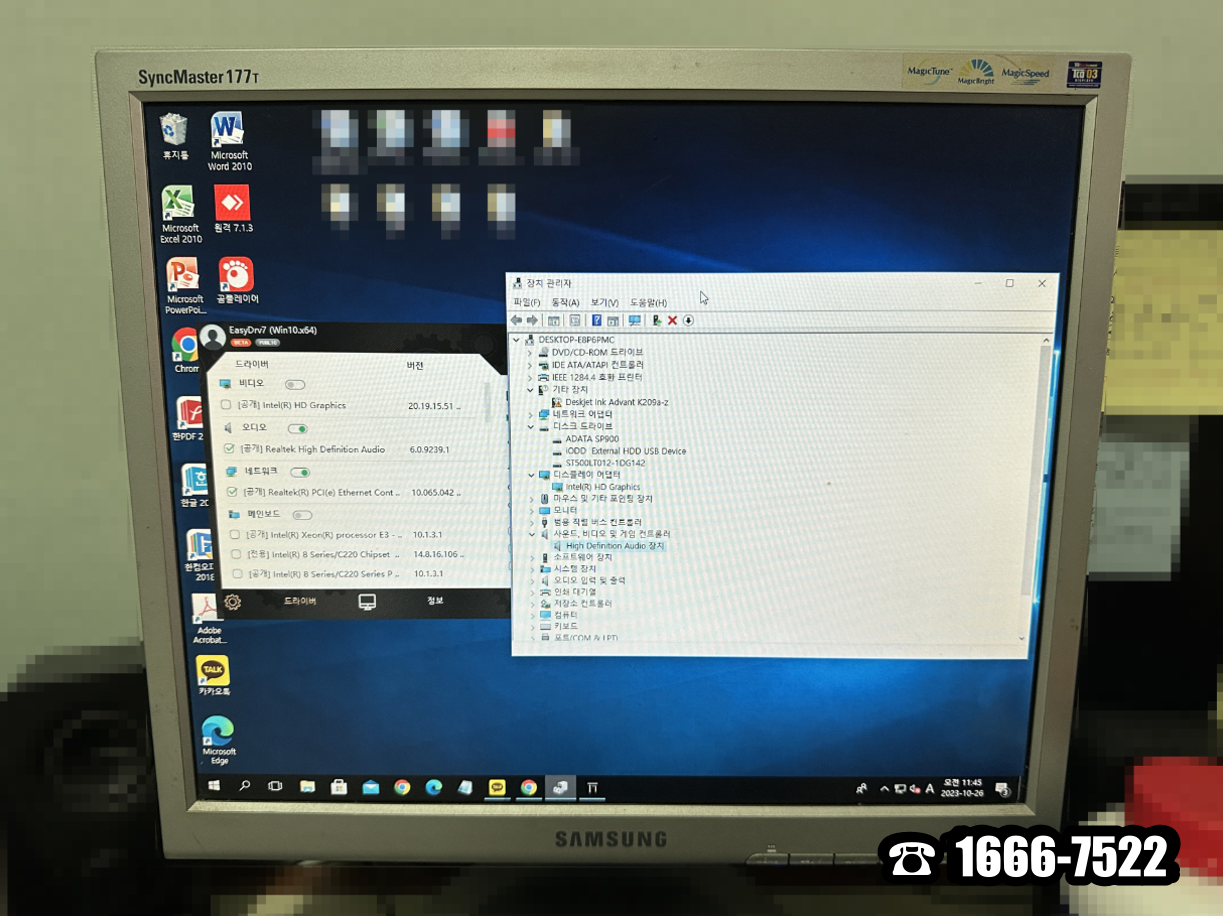This screenshot has height=916, width=1223.
Task: Click the forward arrow in Device Manager toolbar
Action: tap(532, 321)
